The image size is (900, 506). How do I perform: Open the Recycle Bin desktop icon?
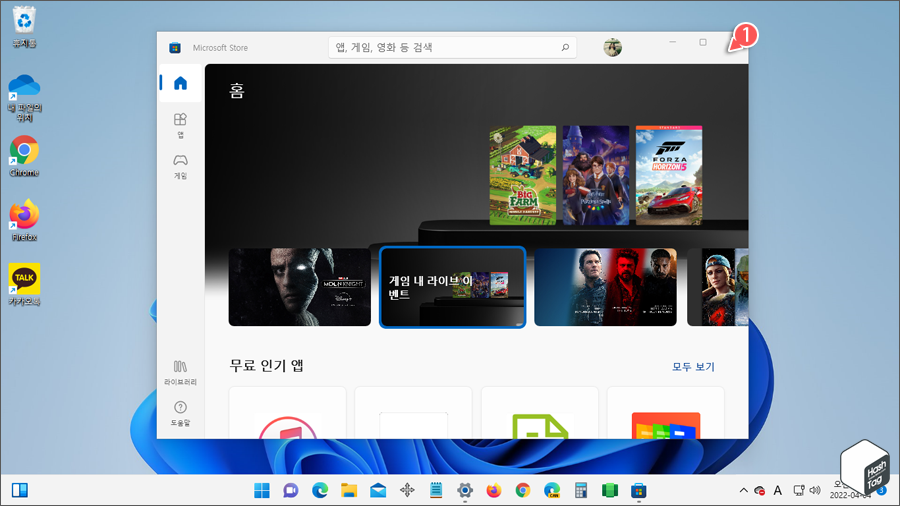click(24, 27)
